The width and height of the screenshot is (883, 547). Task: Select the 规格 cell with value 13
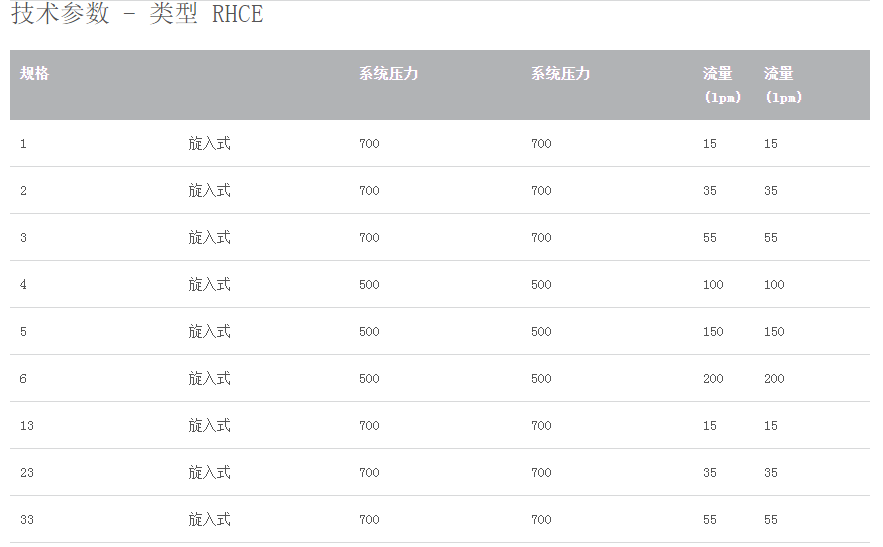click(x=27, y=426)
